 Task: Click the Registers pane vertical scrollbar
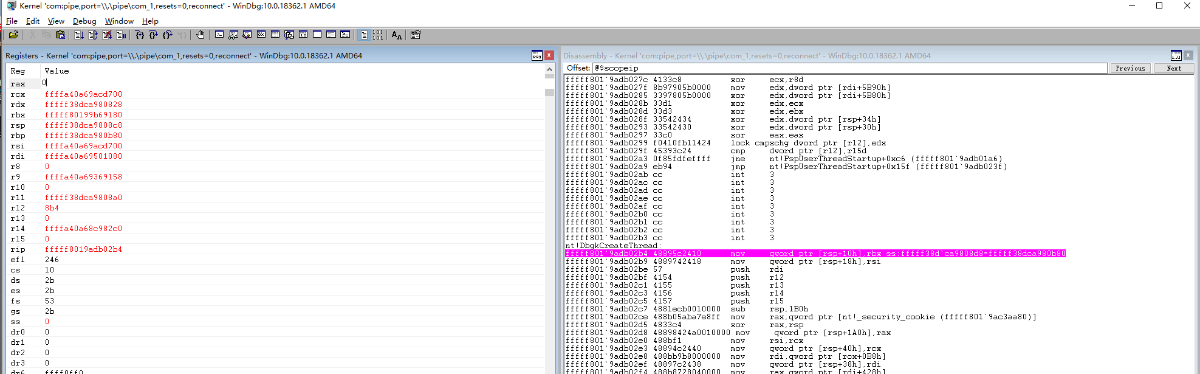coord(549,220)
